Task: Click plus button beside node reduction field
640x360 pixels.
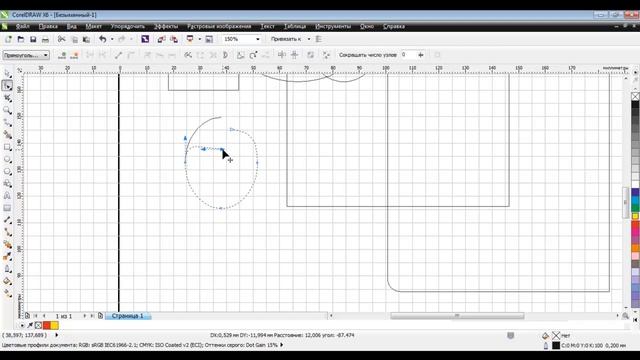Action: pos(420,55)
